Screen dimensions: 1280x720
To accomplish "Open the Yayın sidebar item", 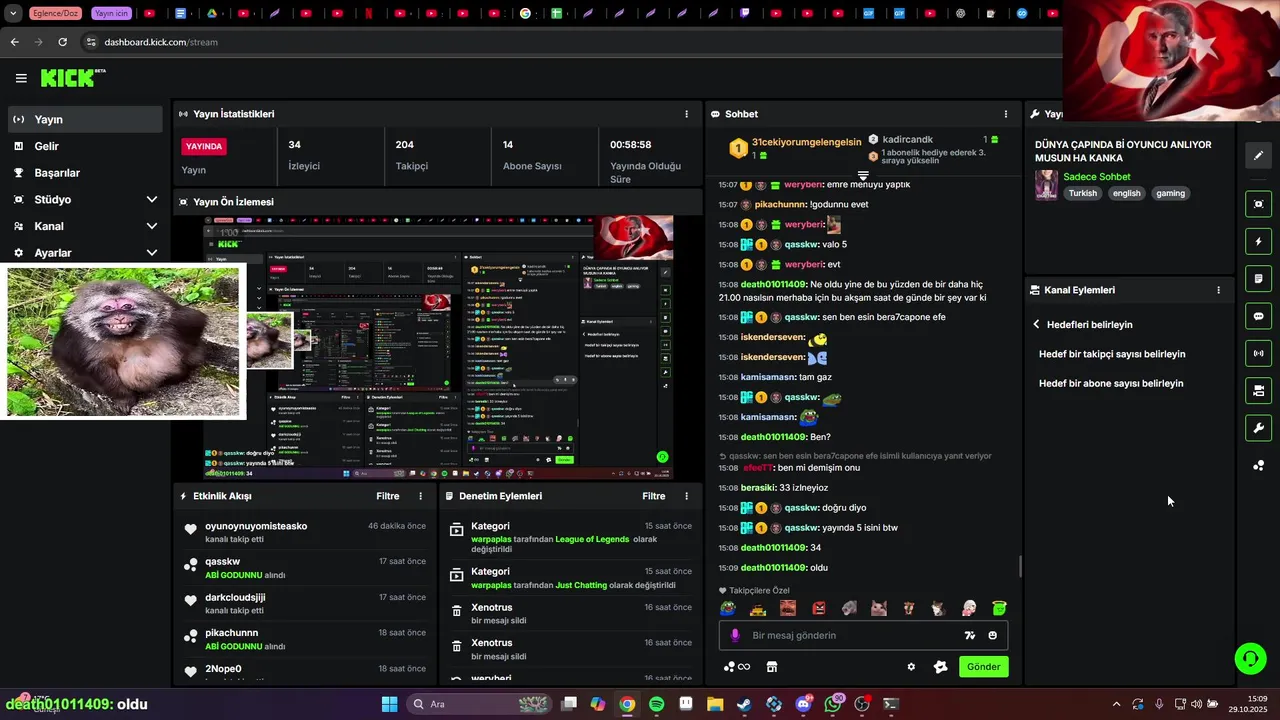I will click(x=84, y=119).
